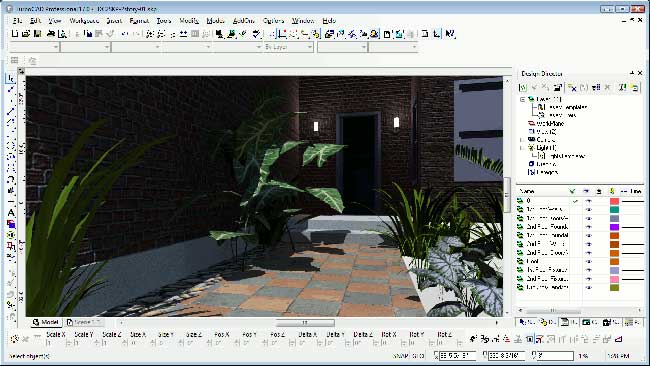Toggle eye on the purple swatch layer row
The width and height of the screenshot is (650, 366).
(x=588, y=227)
